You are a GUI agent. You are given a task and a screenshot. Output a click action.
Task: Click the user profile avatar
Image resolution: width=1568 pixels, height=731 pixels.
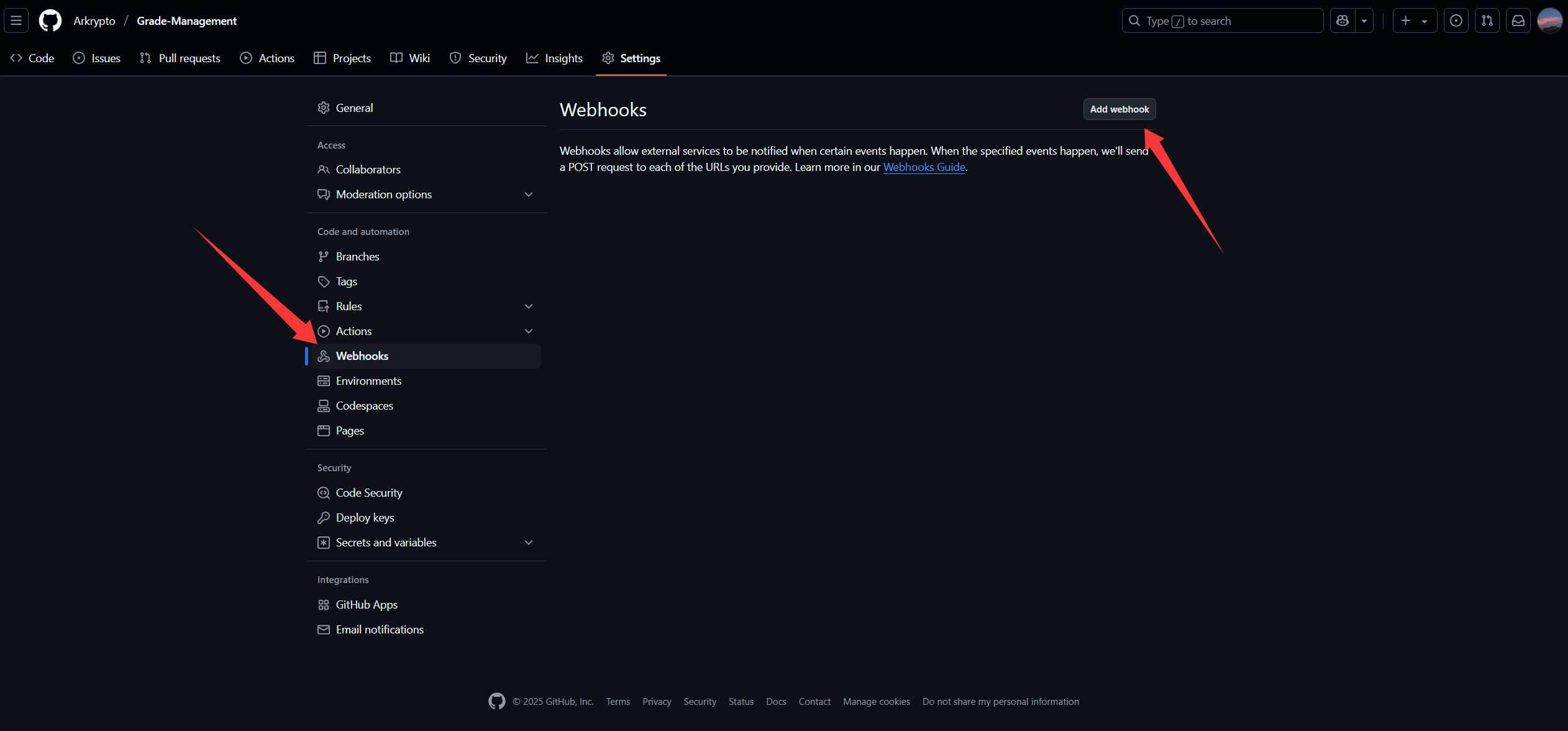point(1549,21)
